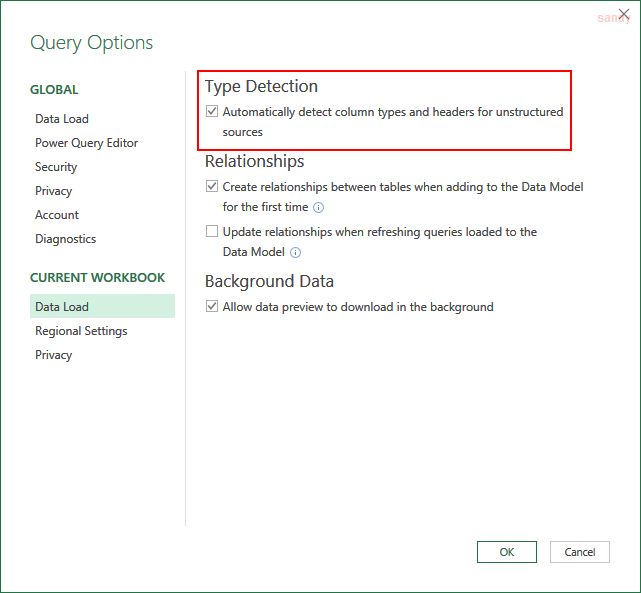This screenshot has height=593, width=641.
Task: Click the Cancel button
Action: 580,552
